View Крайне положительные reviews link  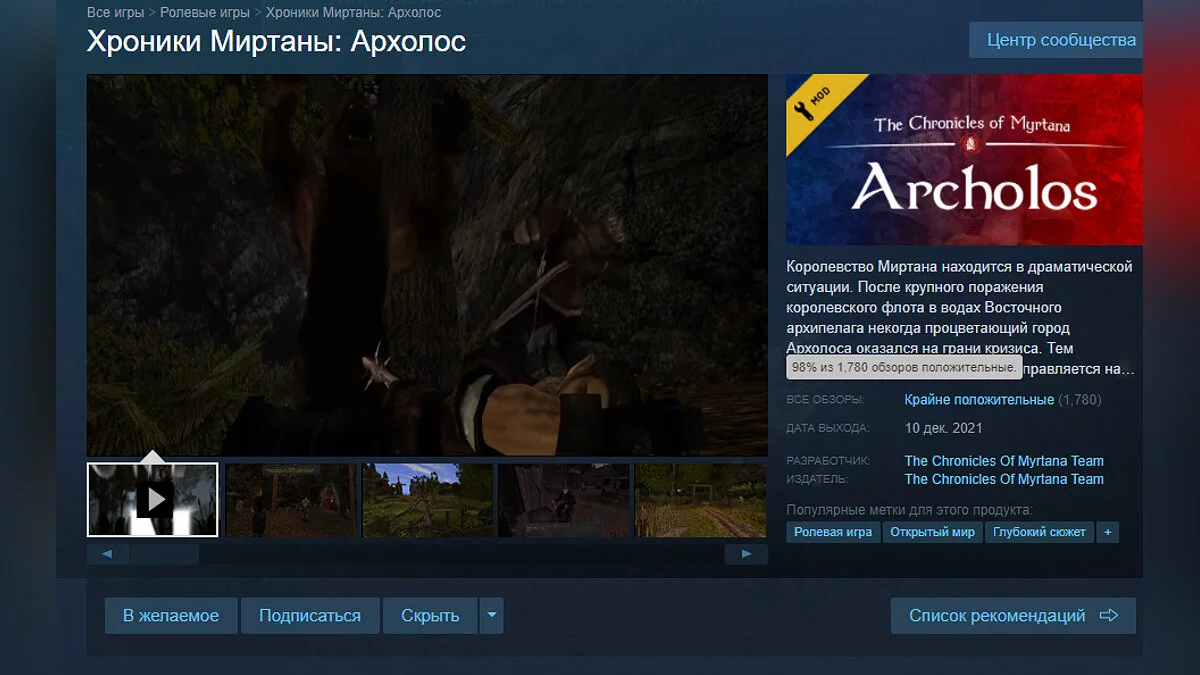pos(979,400)
